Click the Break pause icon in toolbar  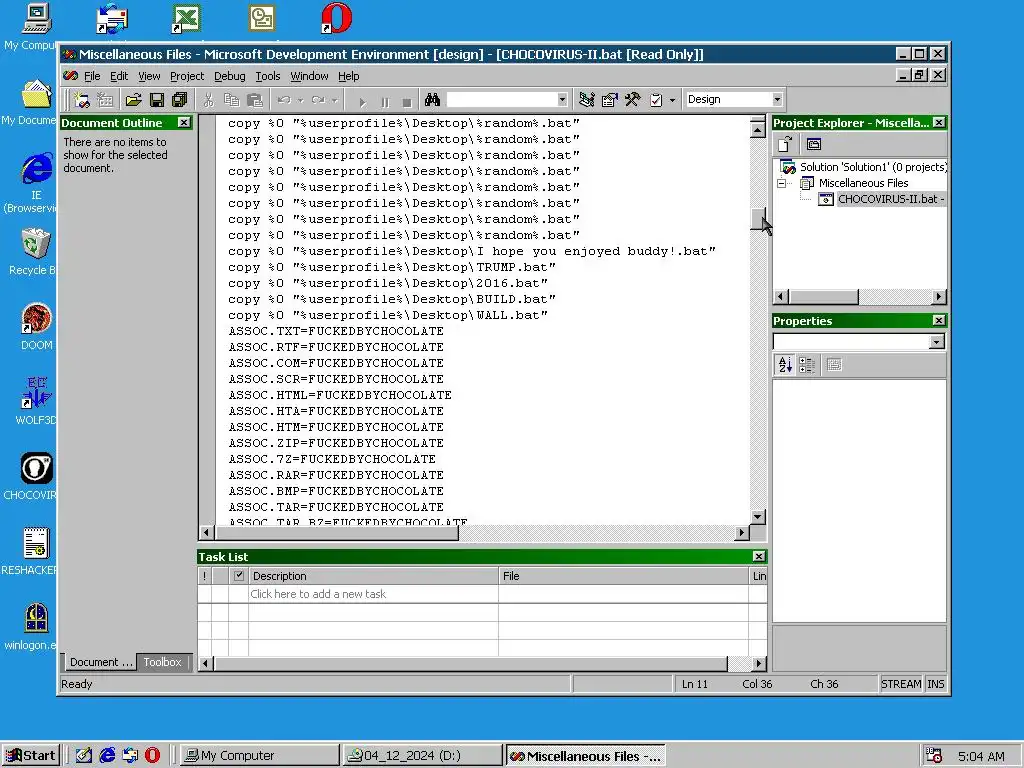pos(385,102)
